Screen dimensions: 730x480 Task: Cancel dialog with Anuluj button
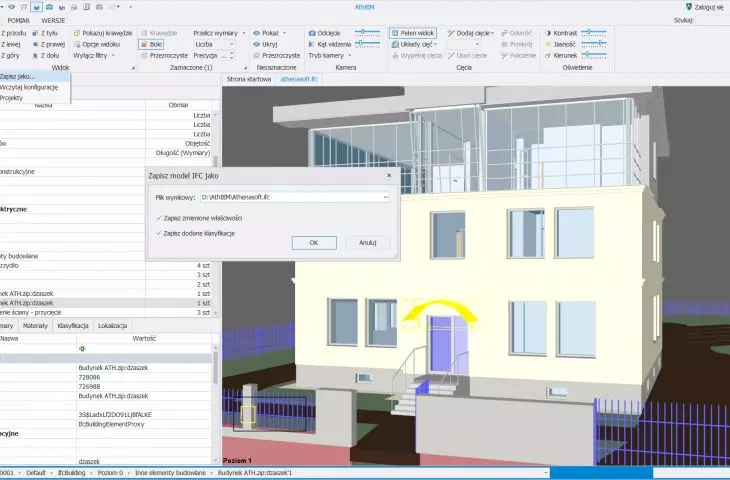[368, 243]
